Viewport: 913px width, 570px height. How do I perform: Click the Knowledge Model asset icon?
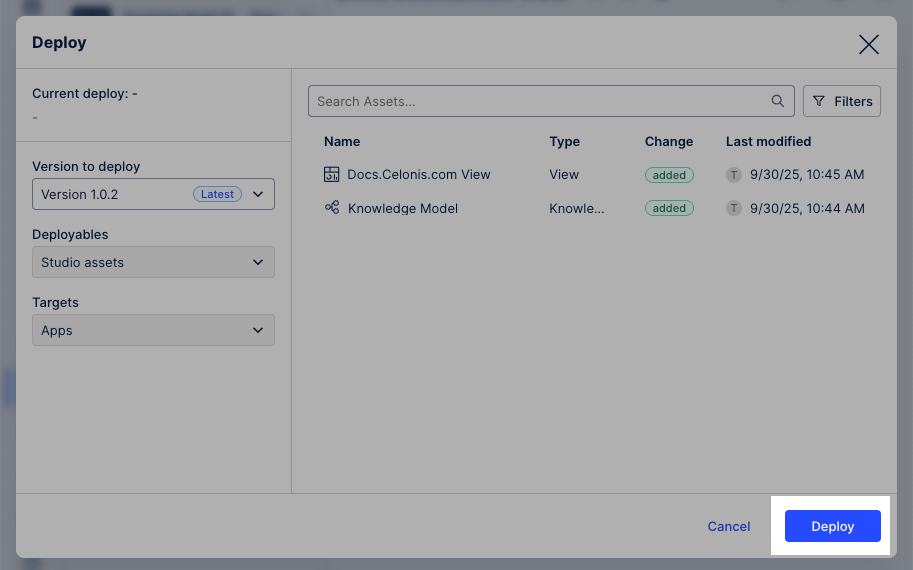click(x=332, y=208)
